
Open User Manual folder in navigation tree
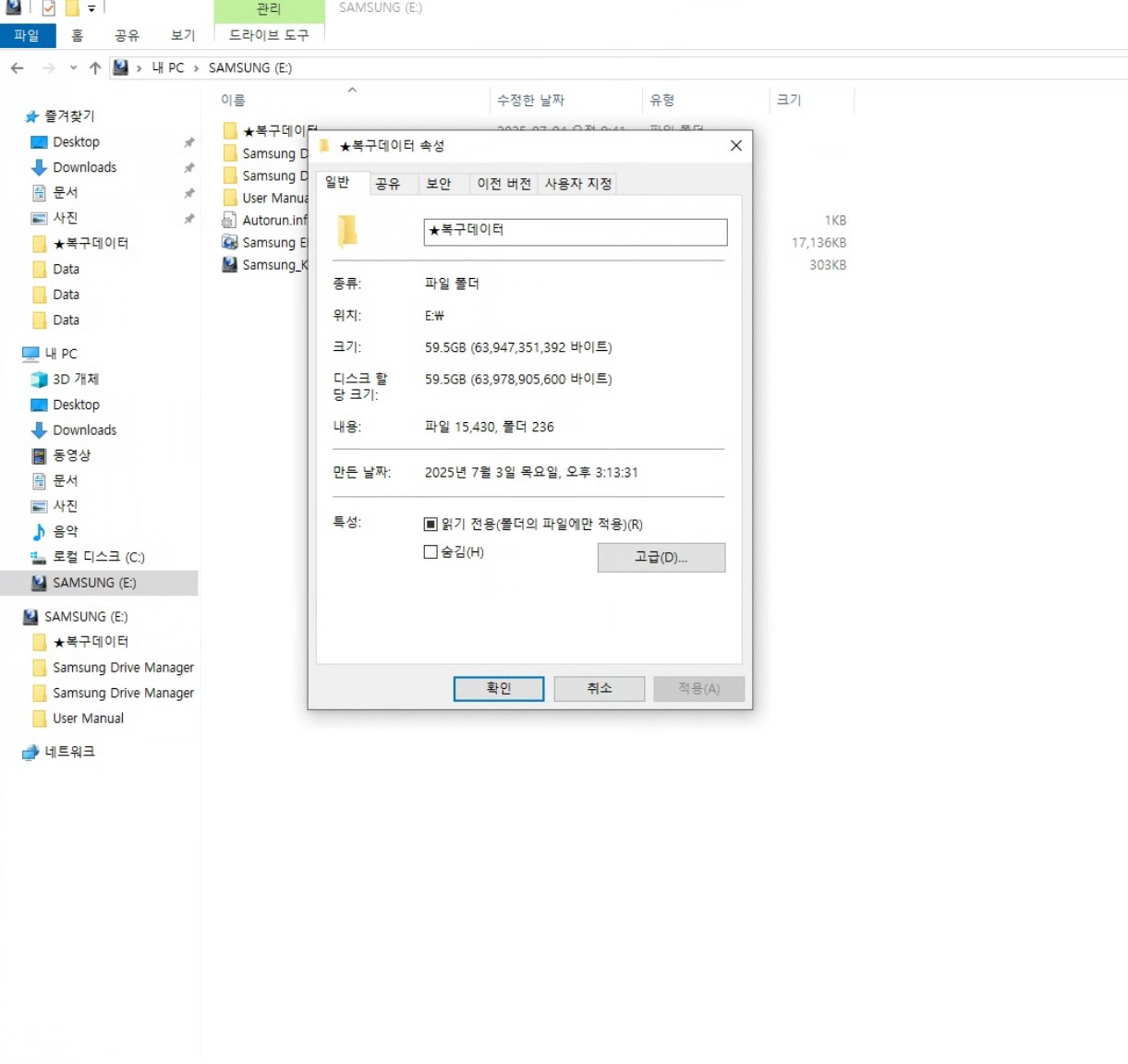pos(88,719)
